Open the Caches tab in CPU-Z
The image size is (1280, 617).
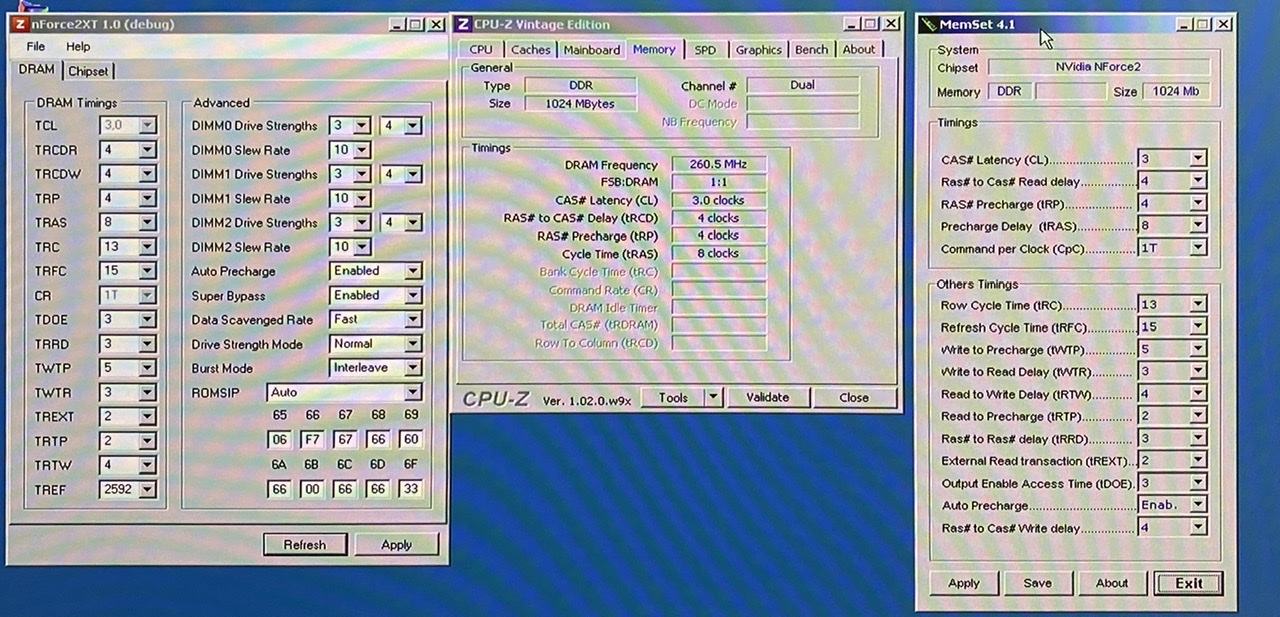[x=530, y=49]
